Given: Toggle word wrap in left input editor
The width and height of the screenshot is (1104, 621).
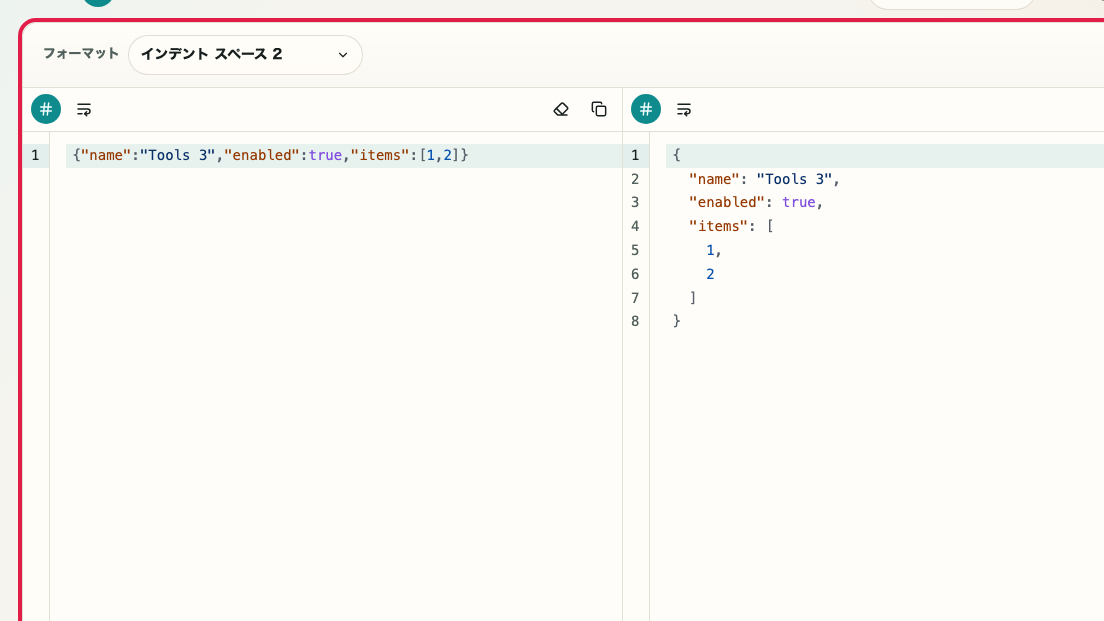Looking at the screenshot, I should coord(84,109).
